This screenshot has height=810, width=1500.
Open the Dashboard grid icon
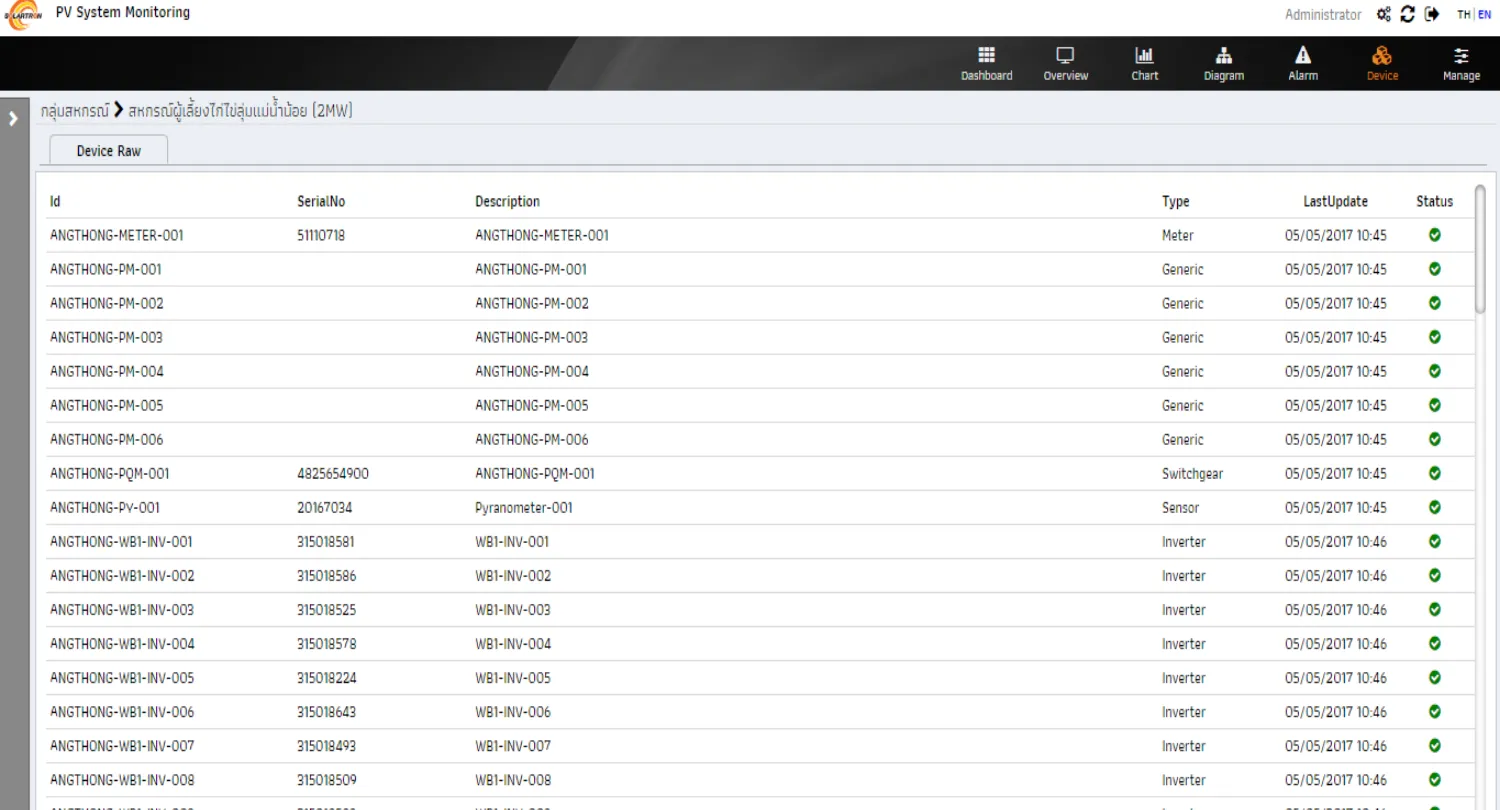pyautogui.click(x=986, y=55)
